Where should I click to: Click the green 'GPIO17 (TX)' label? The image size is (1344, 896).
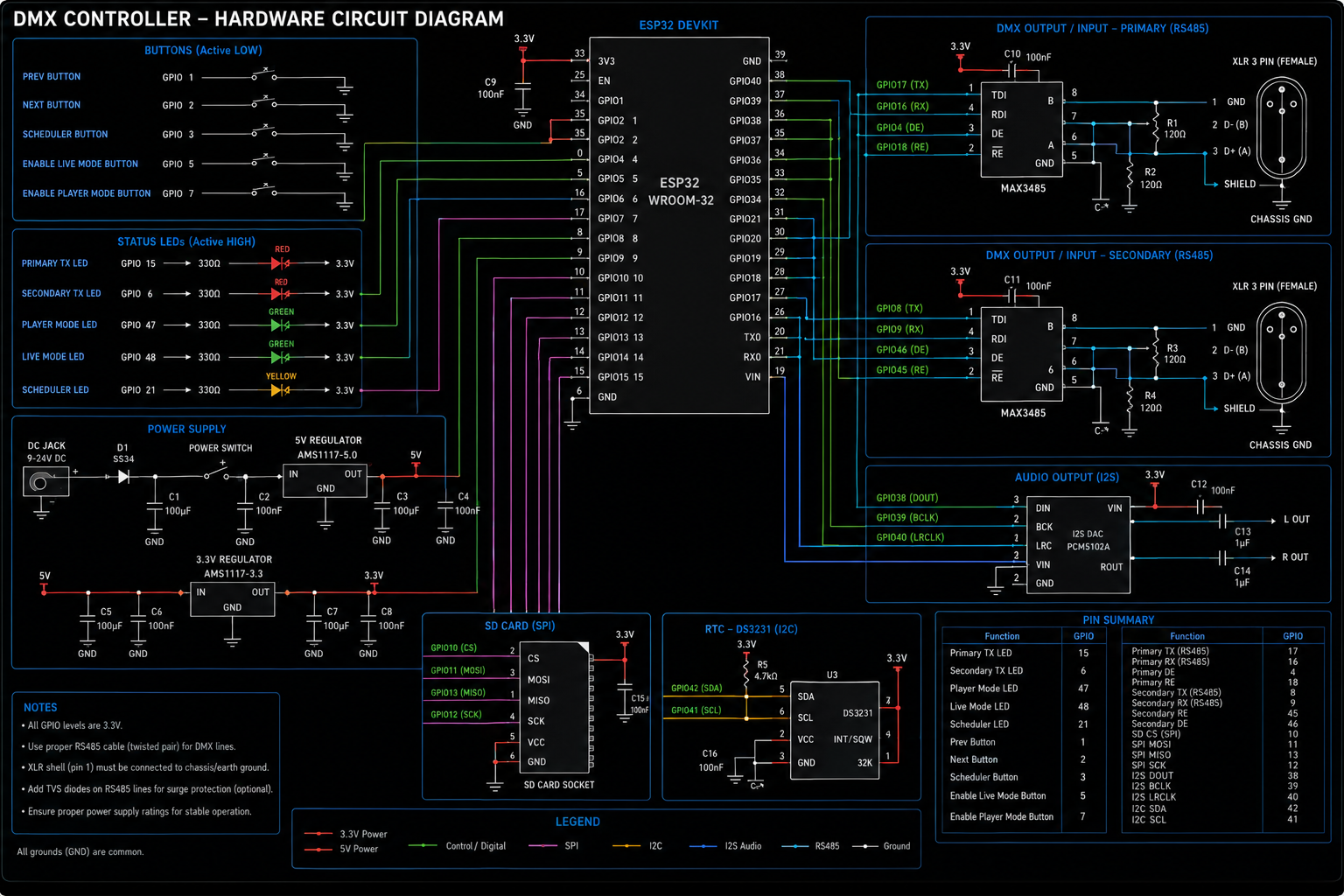(902, 85)
